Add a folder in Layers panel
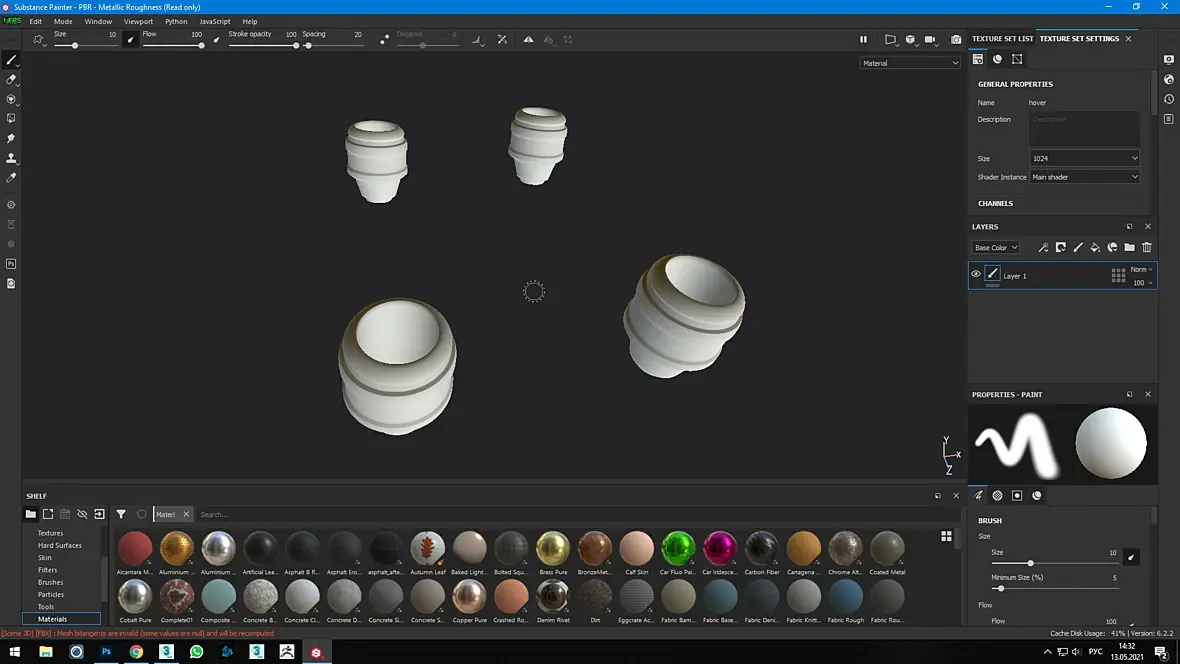1180x664 pixels. tap(1130, 247)
